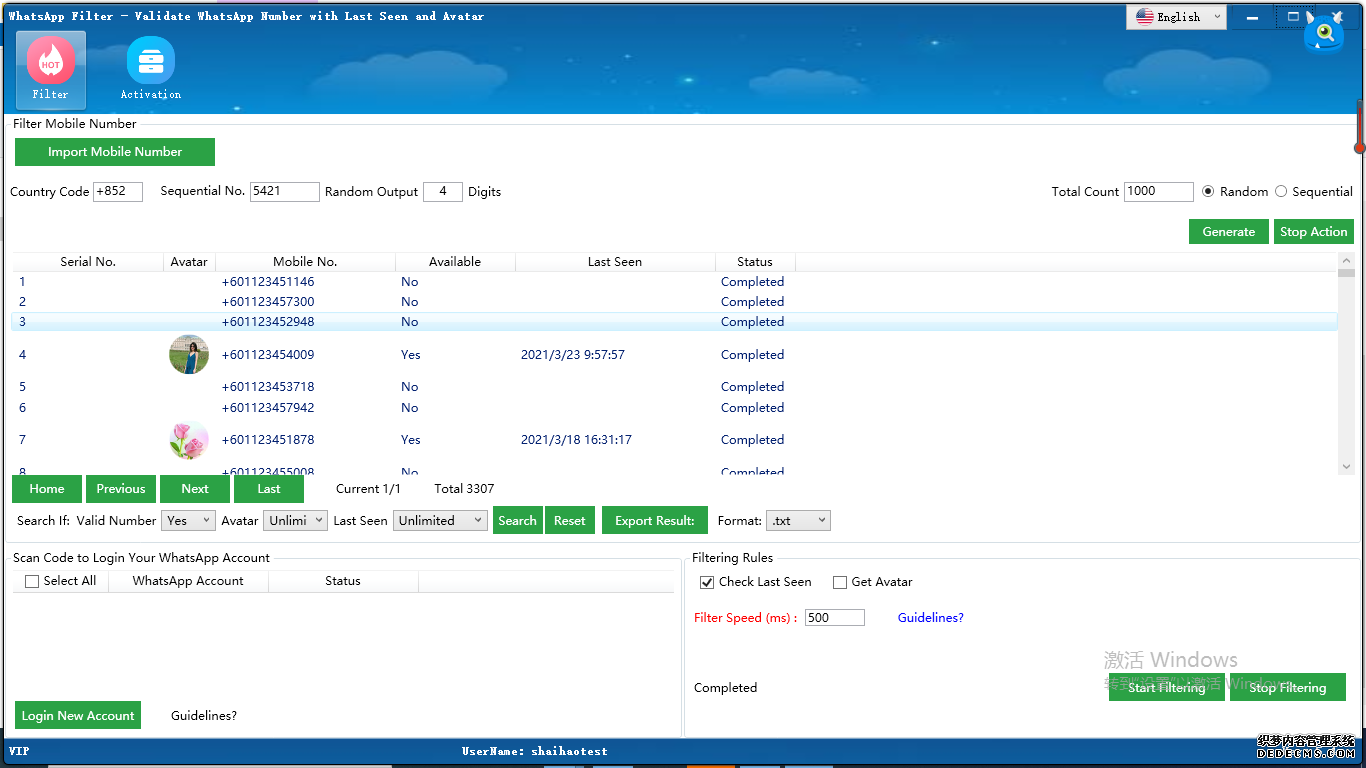
Task: Expand the Valid Number dropdown
Action: pyautogui.click(x=189, y=521)
